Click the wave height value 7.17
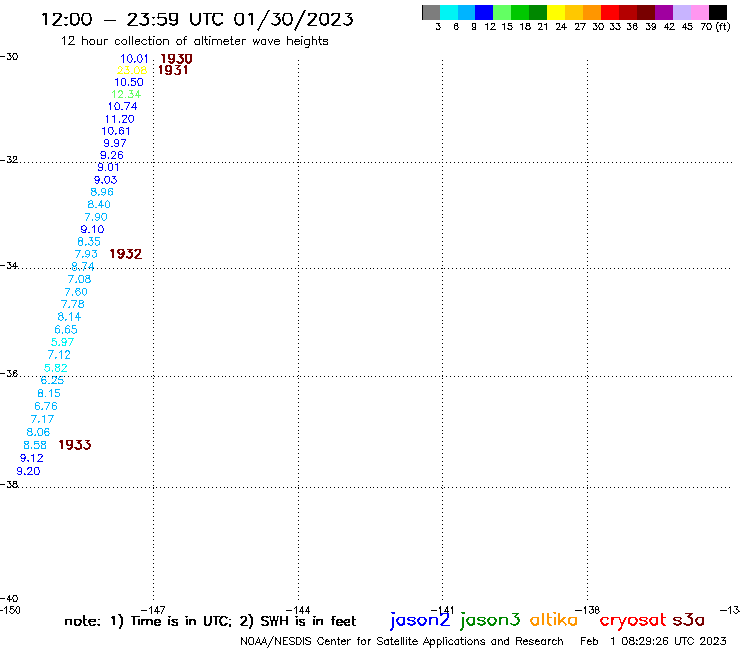This screenshot has height=650, width=740. pos(42,420)
